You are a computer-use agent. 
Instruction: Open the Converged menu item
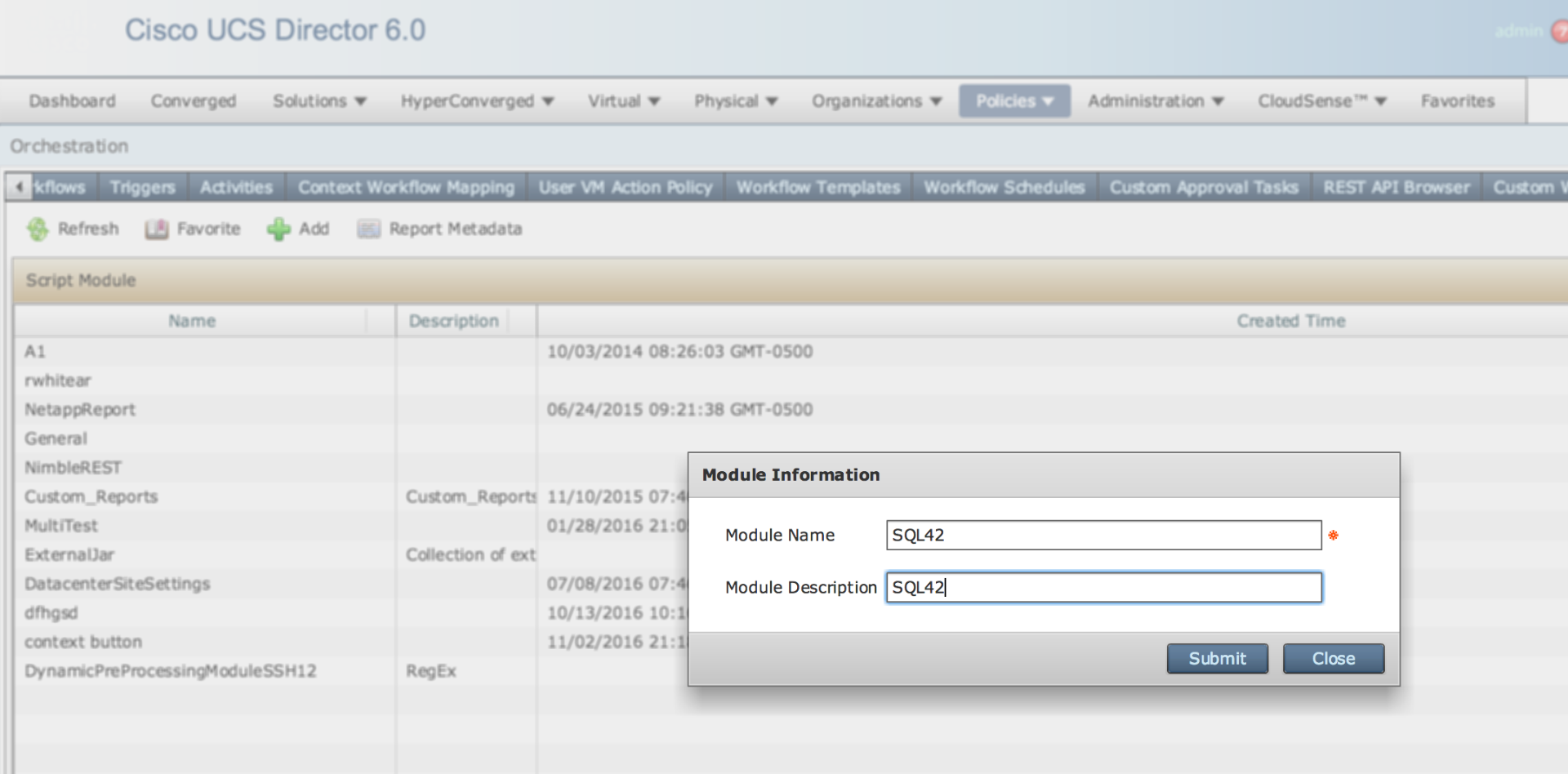click(x=194, y=101)
